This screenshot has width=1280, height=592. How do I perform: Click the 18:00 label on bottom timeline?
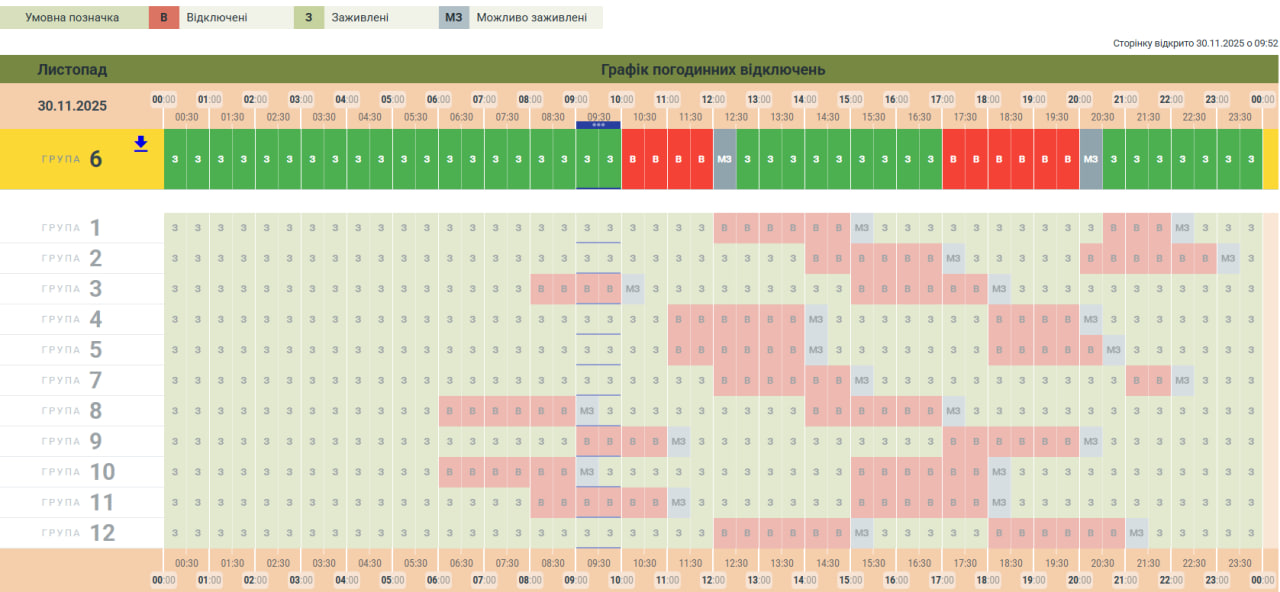click(988, 580)
